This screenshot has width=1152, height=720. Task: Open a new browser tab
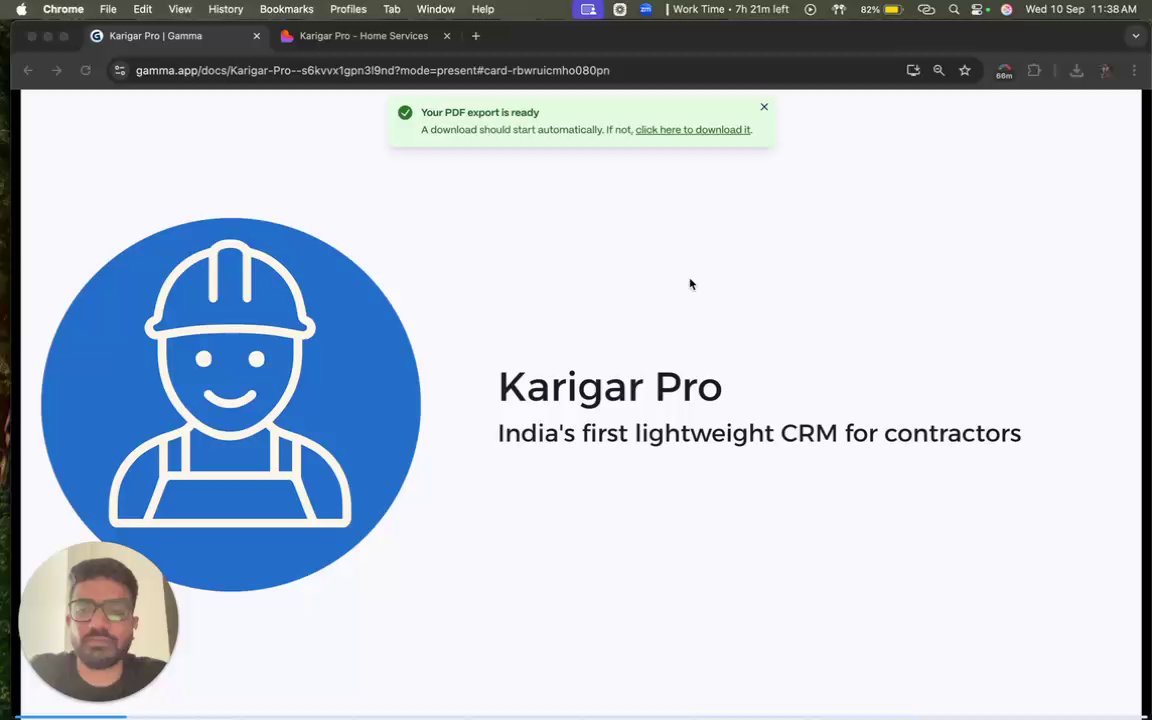[x=476, y=36]
